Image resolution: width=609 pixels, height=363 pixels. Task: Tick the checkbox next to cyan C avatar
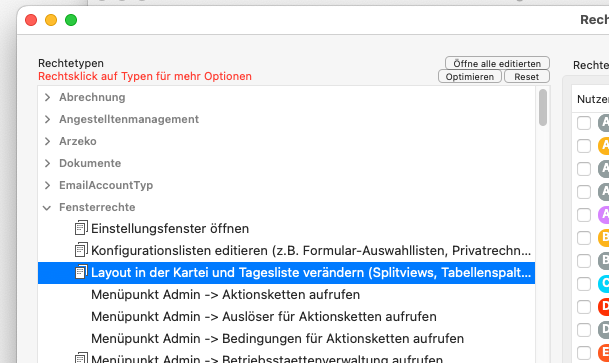click(x=584, y=284)
